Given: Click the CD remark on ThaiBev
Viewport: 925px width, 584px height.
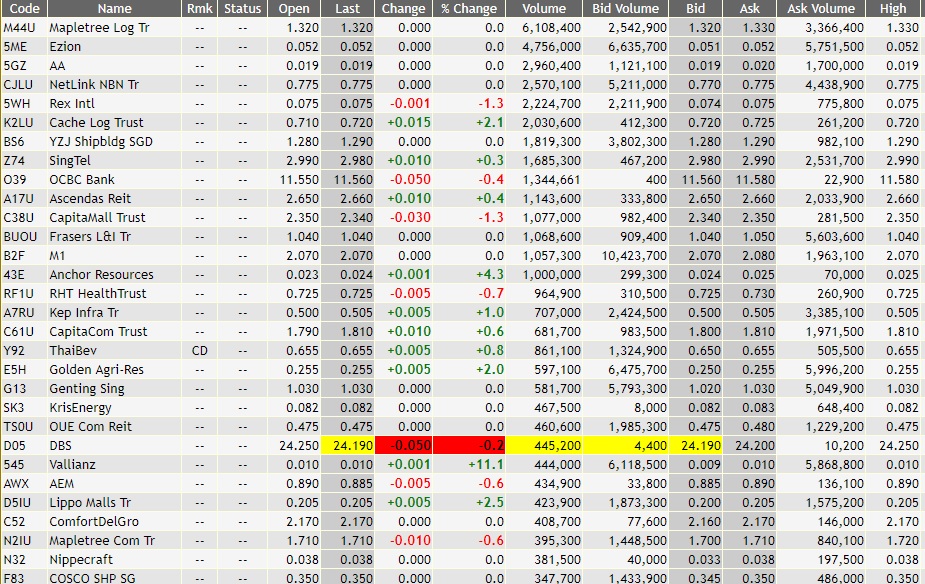Looking at the screenshot, I should tap(197, 351).
